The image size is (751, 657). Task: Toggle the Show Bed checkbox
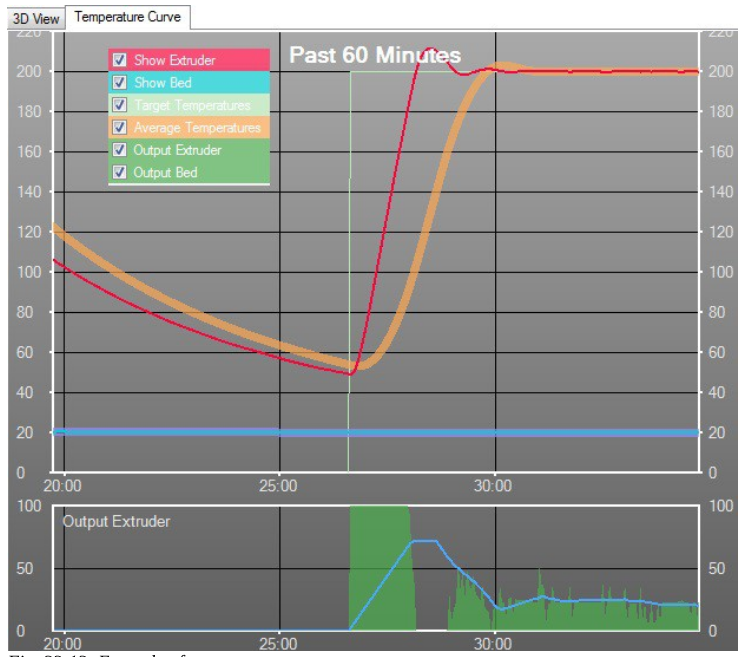point(120,83)
